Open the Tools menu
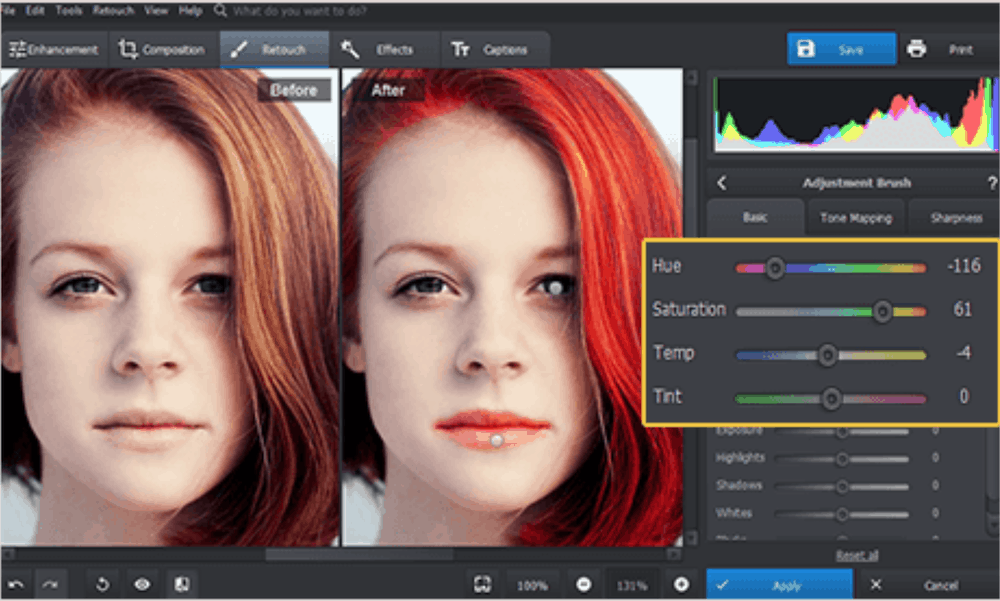 coord(69,11)
